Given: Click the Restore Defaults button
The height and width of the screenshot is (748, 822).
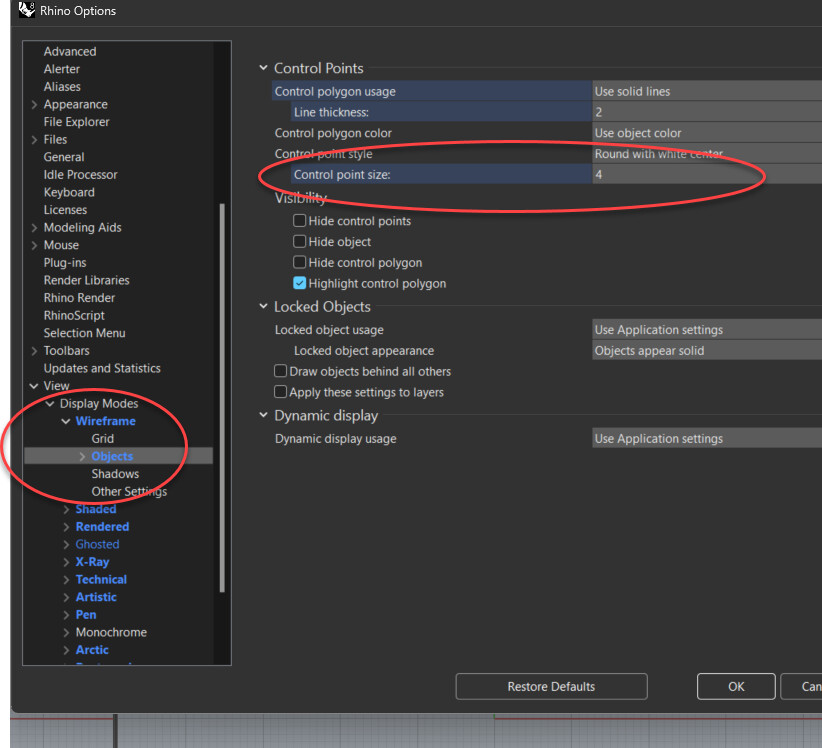Looking at the screenshot, I should point(551,687).
